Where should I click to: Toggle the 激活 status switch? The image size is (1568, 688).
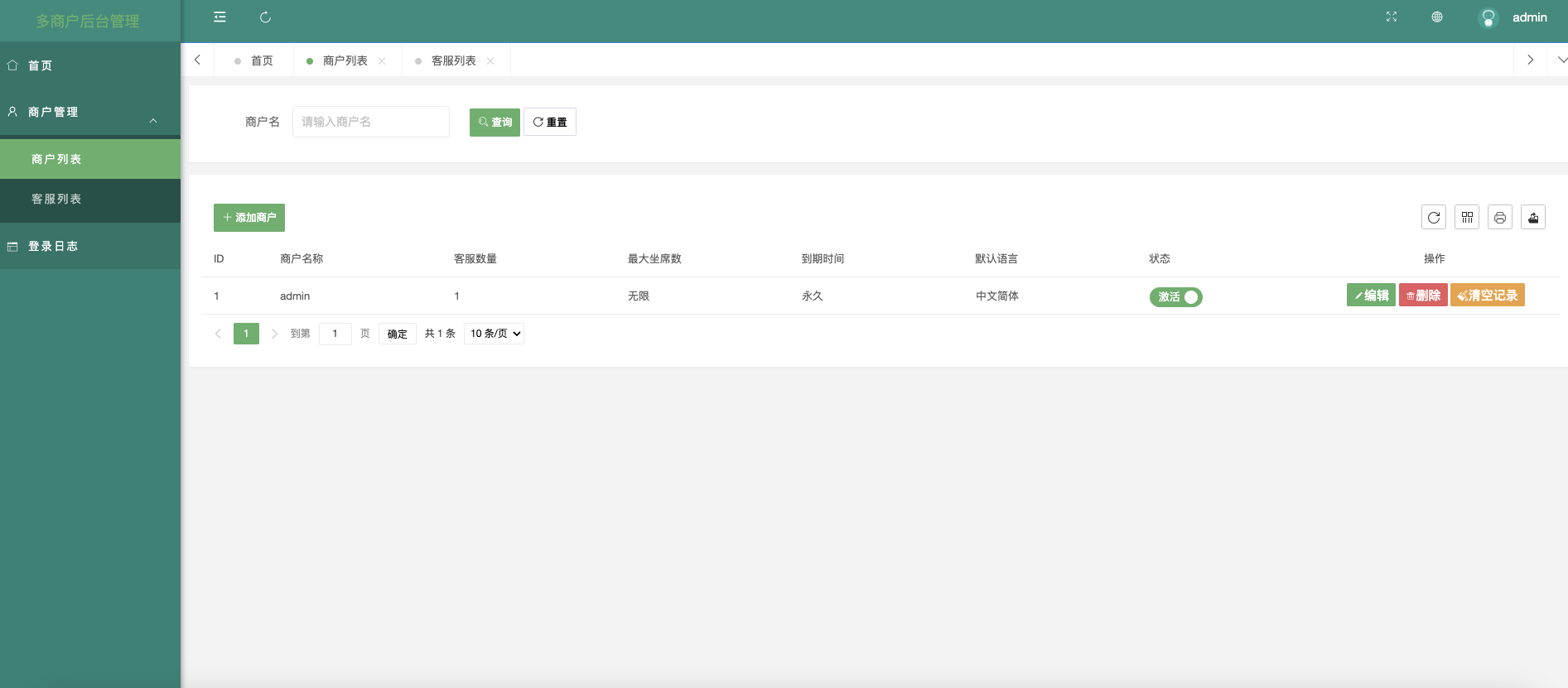coord(1175,296)
